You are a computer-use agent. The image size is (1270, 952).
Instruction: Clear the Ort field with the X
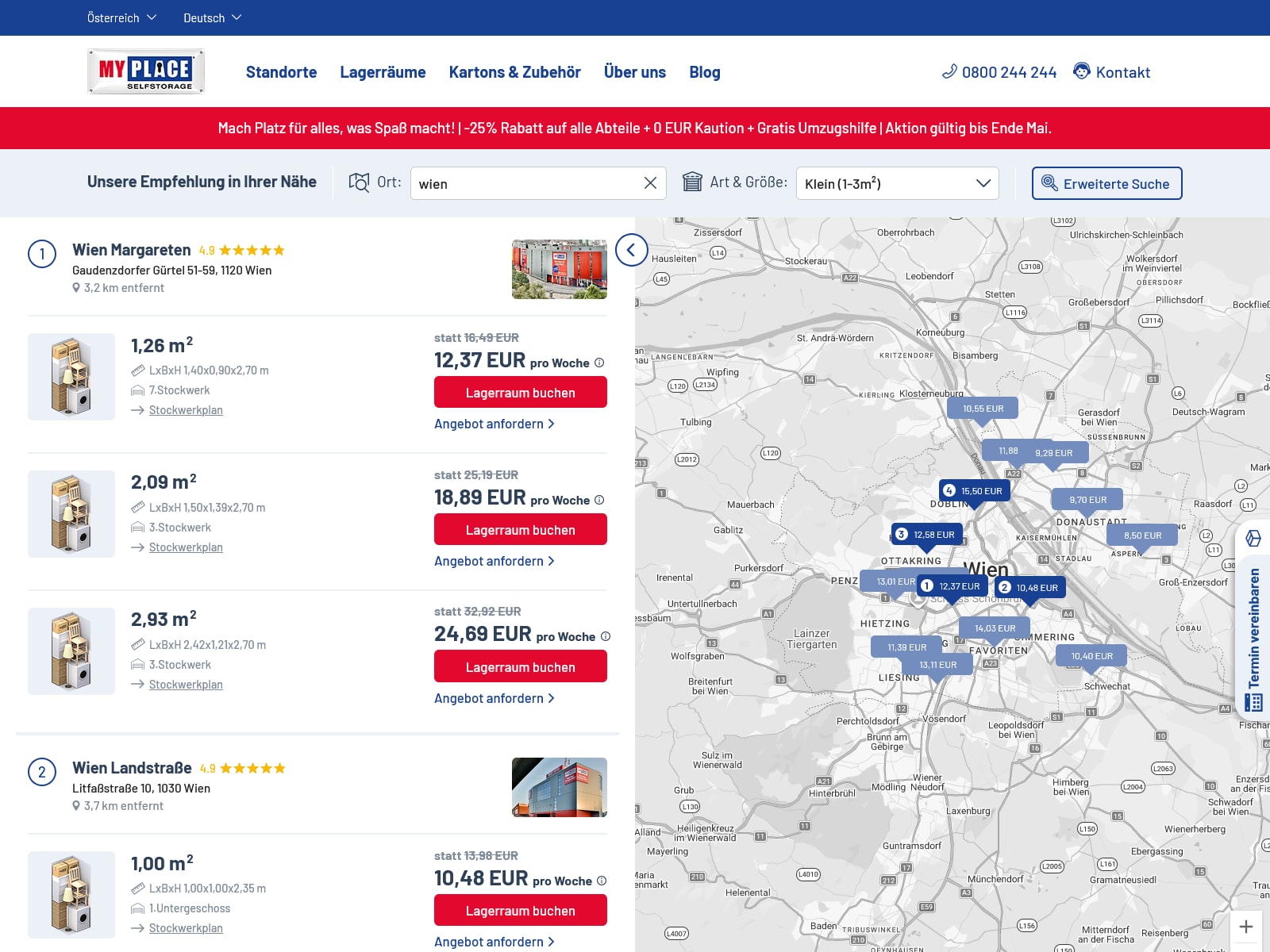(650, 183)
